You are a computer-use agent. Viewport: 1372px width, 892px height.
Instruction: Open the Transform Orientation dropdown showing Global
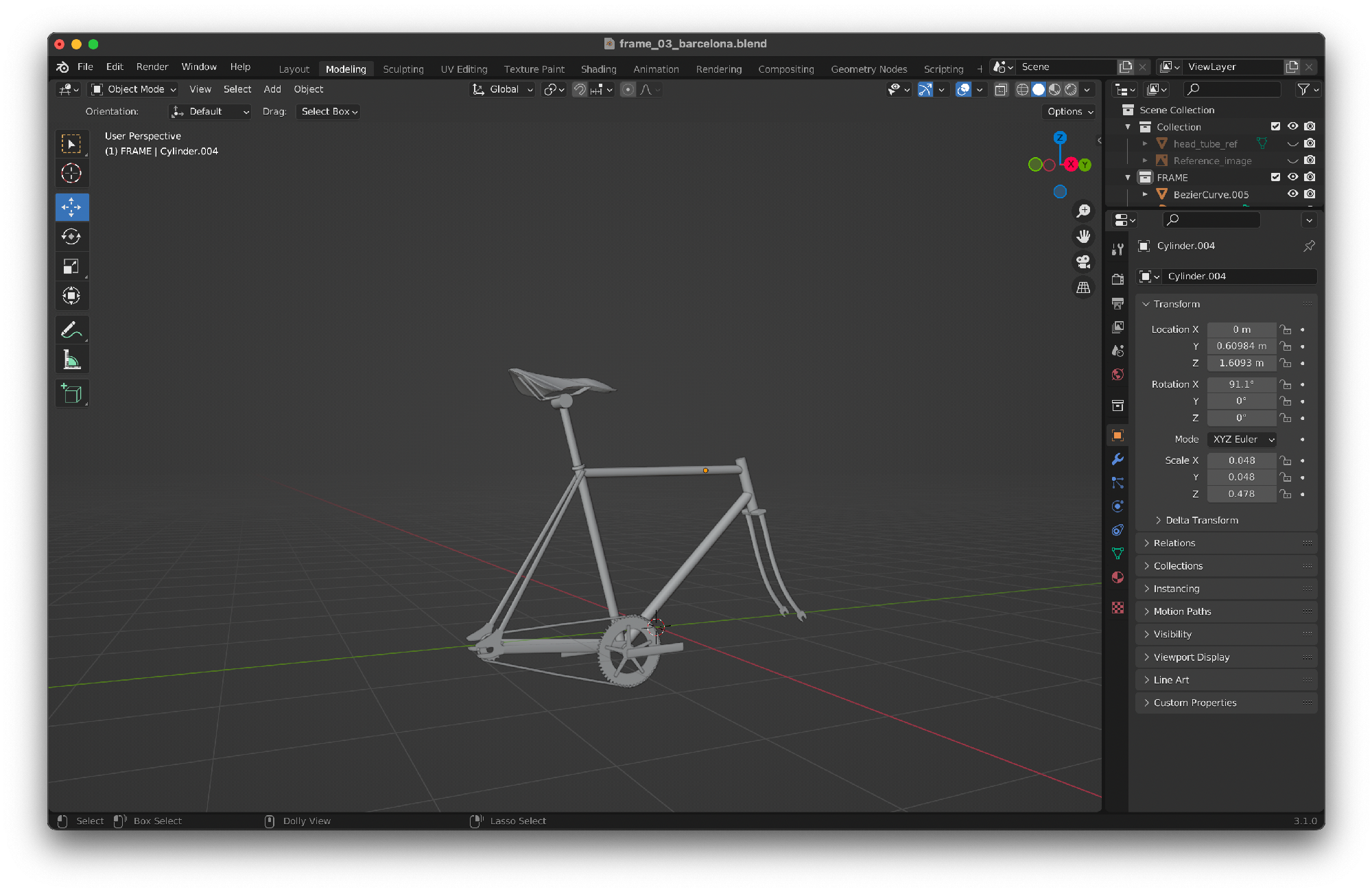pos(502,89)
